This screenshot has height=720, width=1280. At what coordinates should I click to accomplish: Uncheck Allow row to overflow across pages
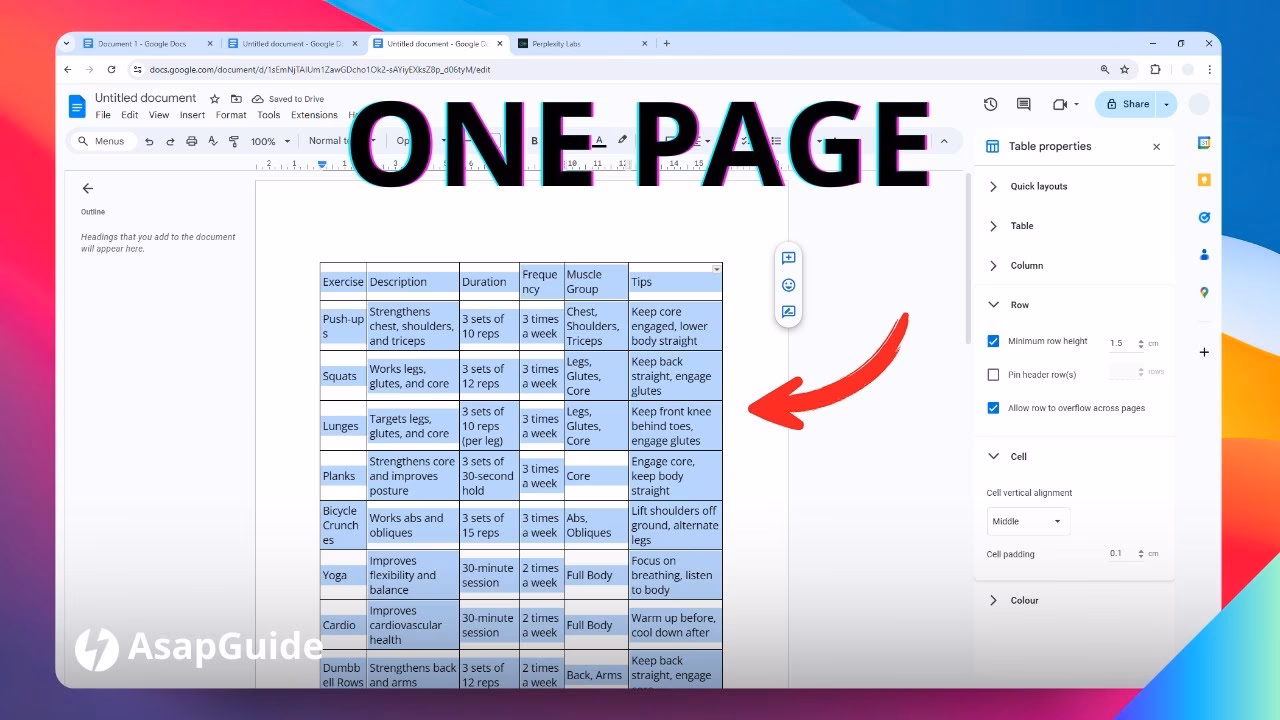point(993,408)
